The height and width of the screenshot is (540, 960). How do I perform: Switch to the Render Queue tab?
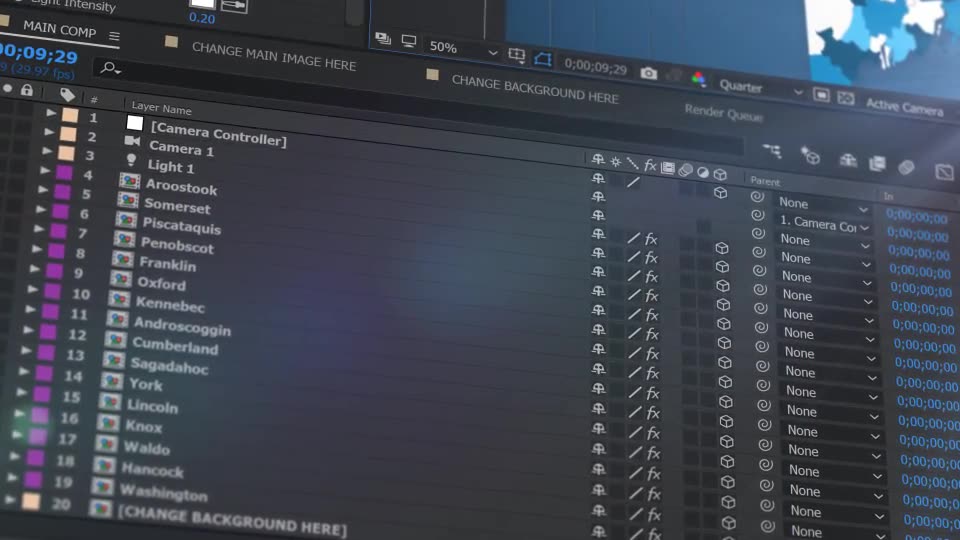723,113
